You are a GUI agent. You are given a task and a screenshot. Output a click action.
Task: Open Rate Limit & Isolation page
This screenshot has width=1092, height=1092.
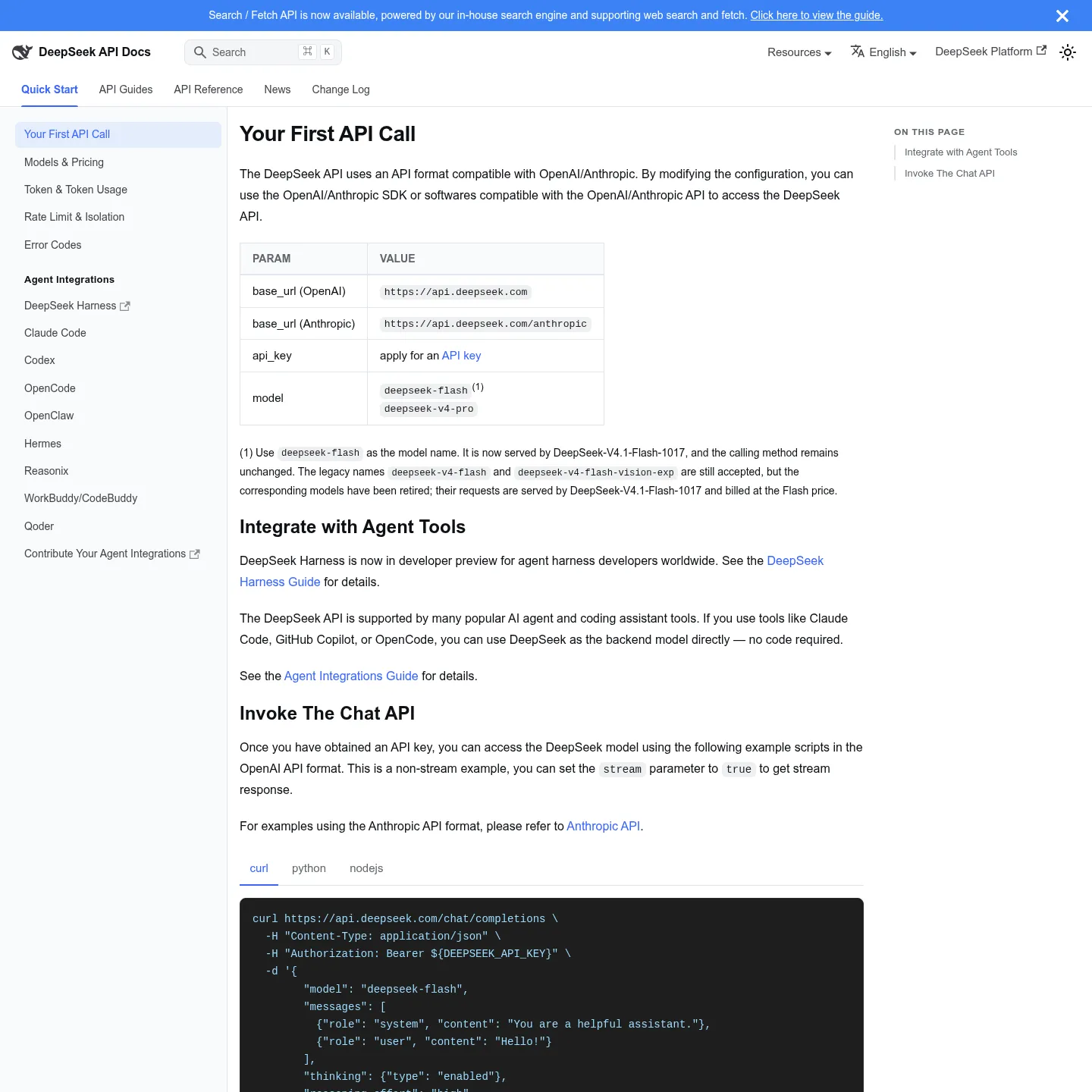(x=118, y=217)
